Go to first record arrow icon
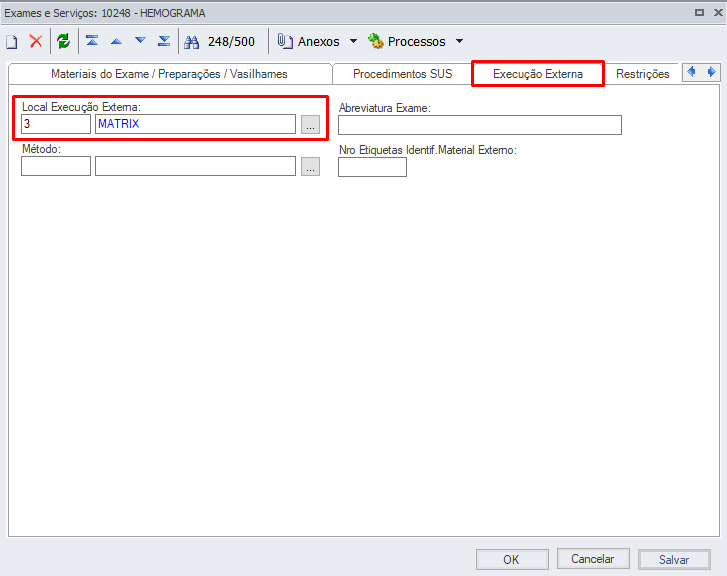727x576 pixels. (x=92, y=41)
